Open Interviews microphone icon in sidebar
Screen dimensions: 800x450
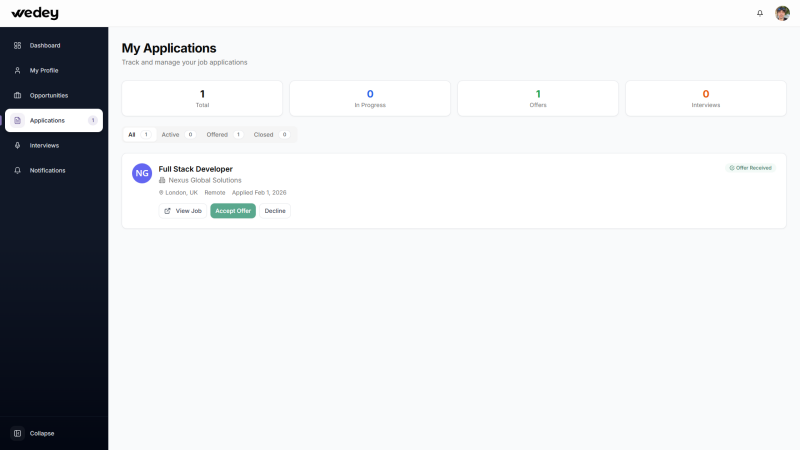18,145
